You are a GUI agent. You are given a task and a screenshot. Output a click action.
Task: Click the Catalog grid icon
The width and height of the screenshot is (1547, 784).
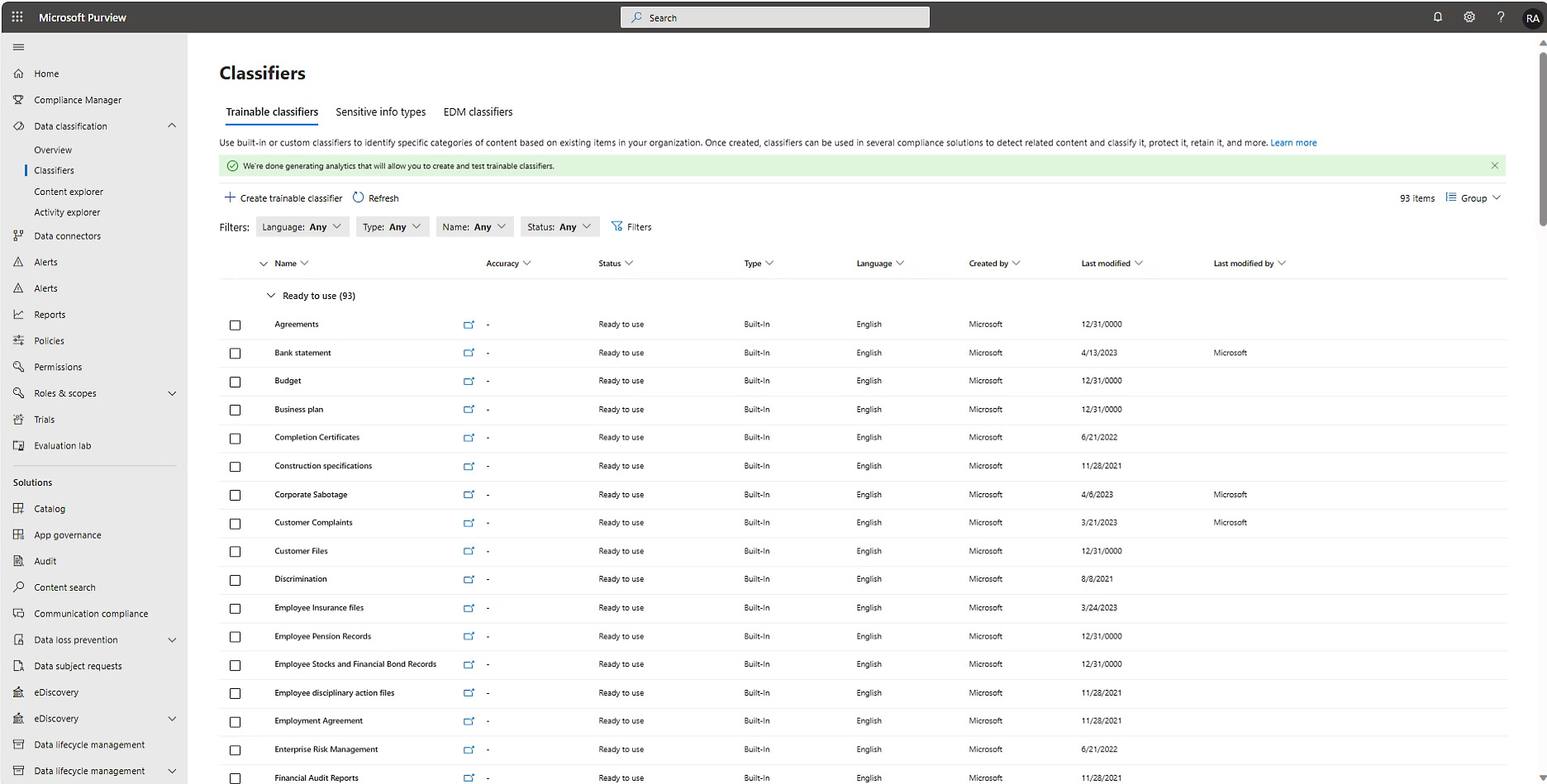point(18,508)
